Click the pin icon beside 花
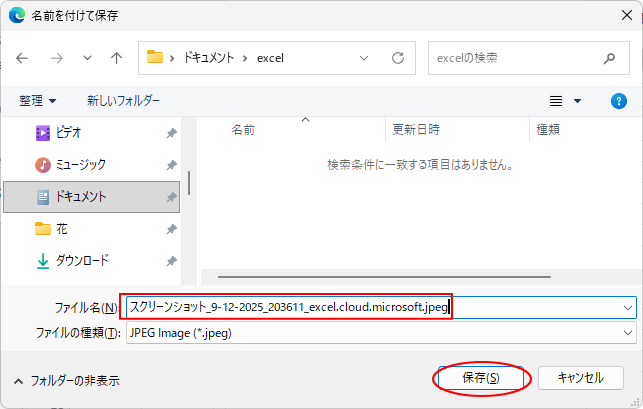This screenshot has width=643, height=409. click(171, 229)
